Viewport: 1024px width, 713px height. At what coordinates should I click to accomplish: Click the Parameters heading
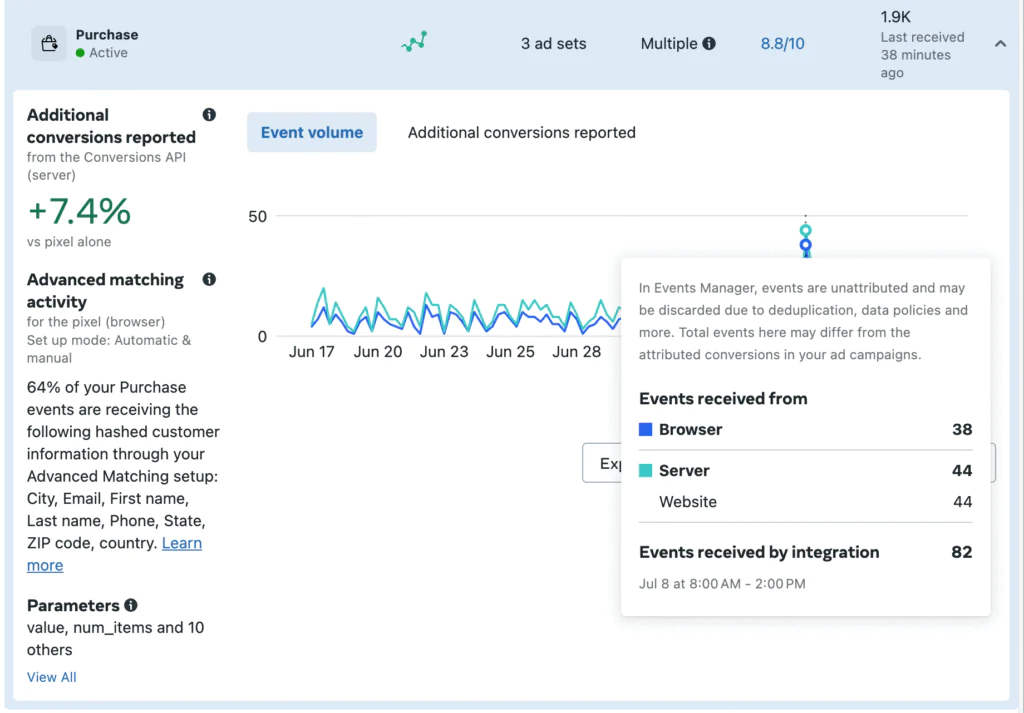[73, 605]
